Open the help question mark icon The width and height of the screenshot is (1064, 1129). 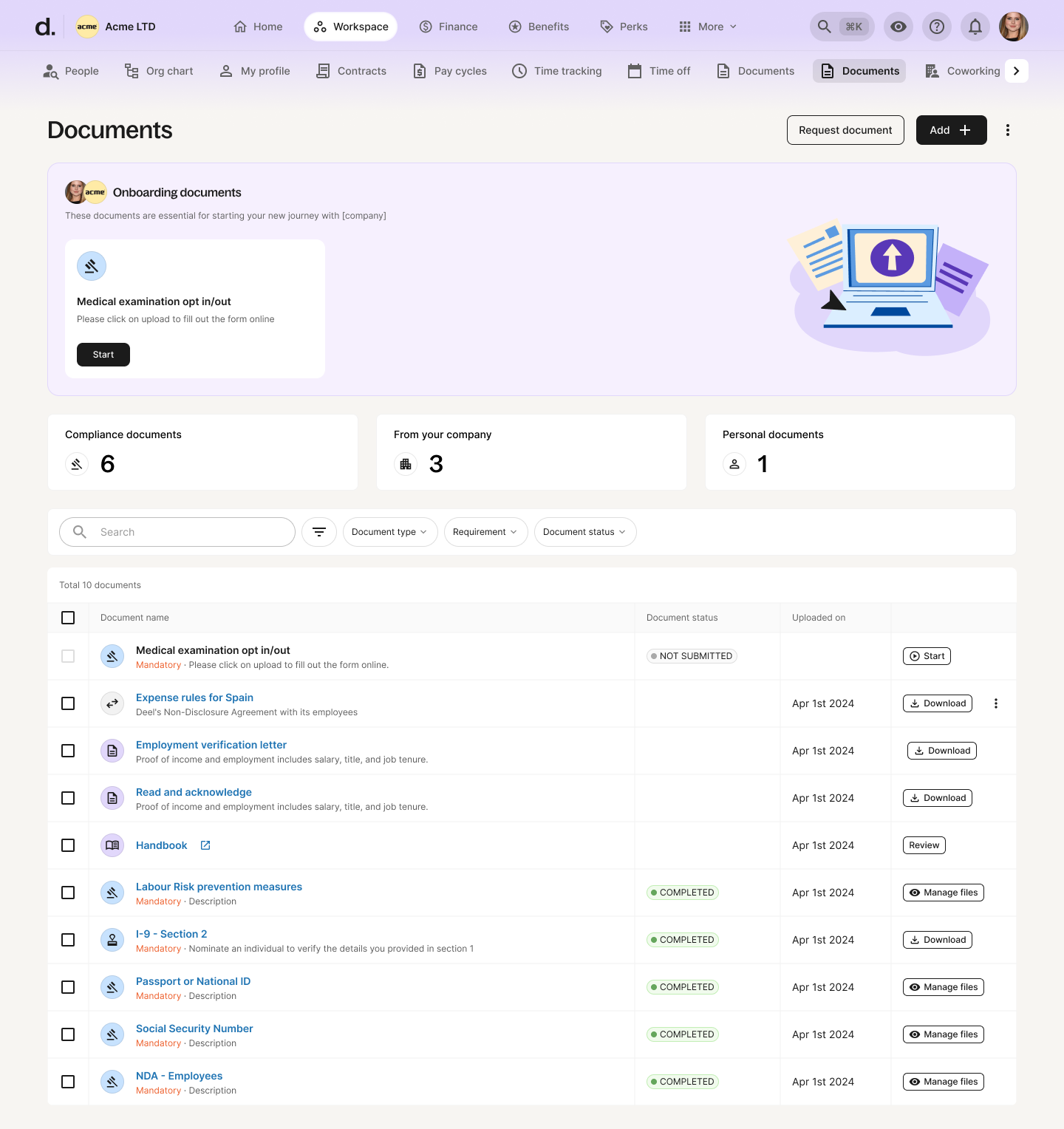tap(937, 27)
